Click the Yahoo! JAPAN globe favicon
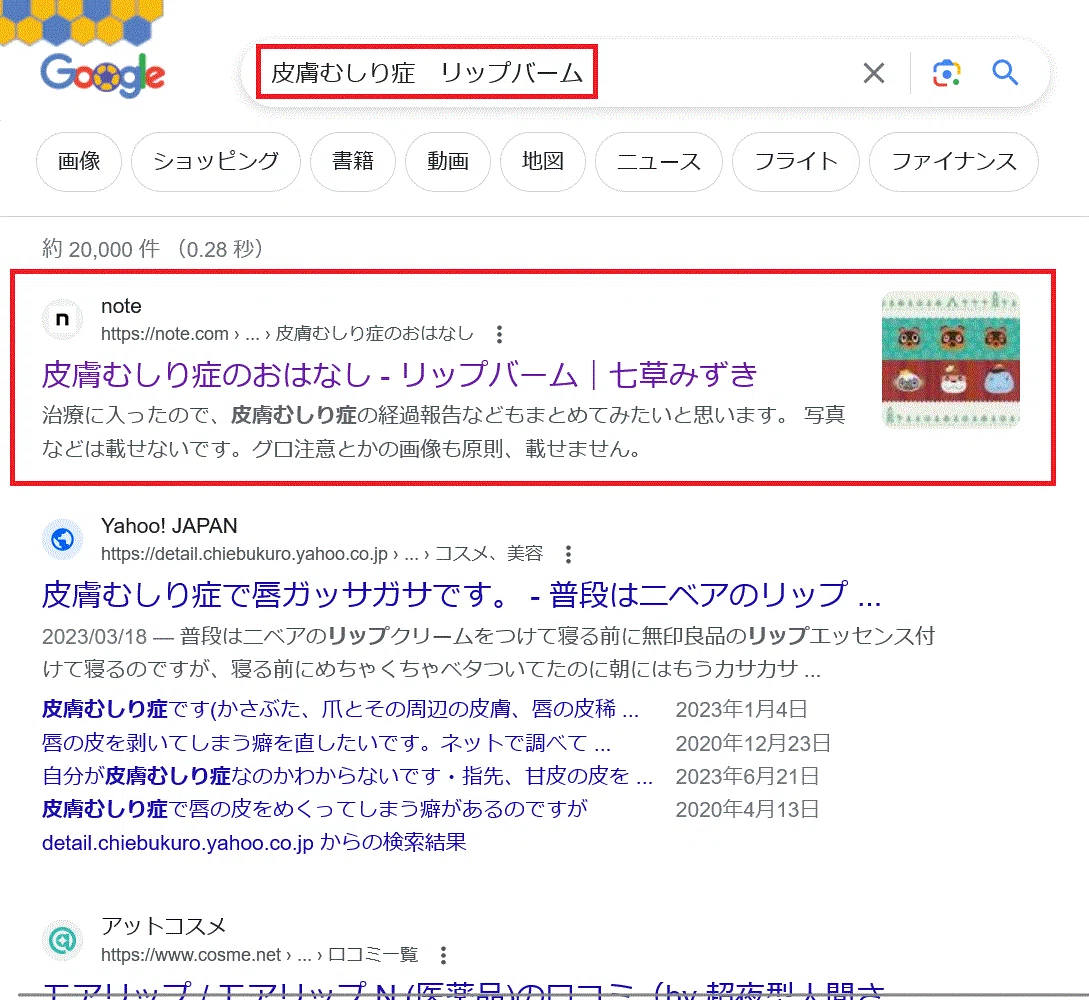The width and height of the screenshot is (1089, 1000). 63,540
